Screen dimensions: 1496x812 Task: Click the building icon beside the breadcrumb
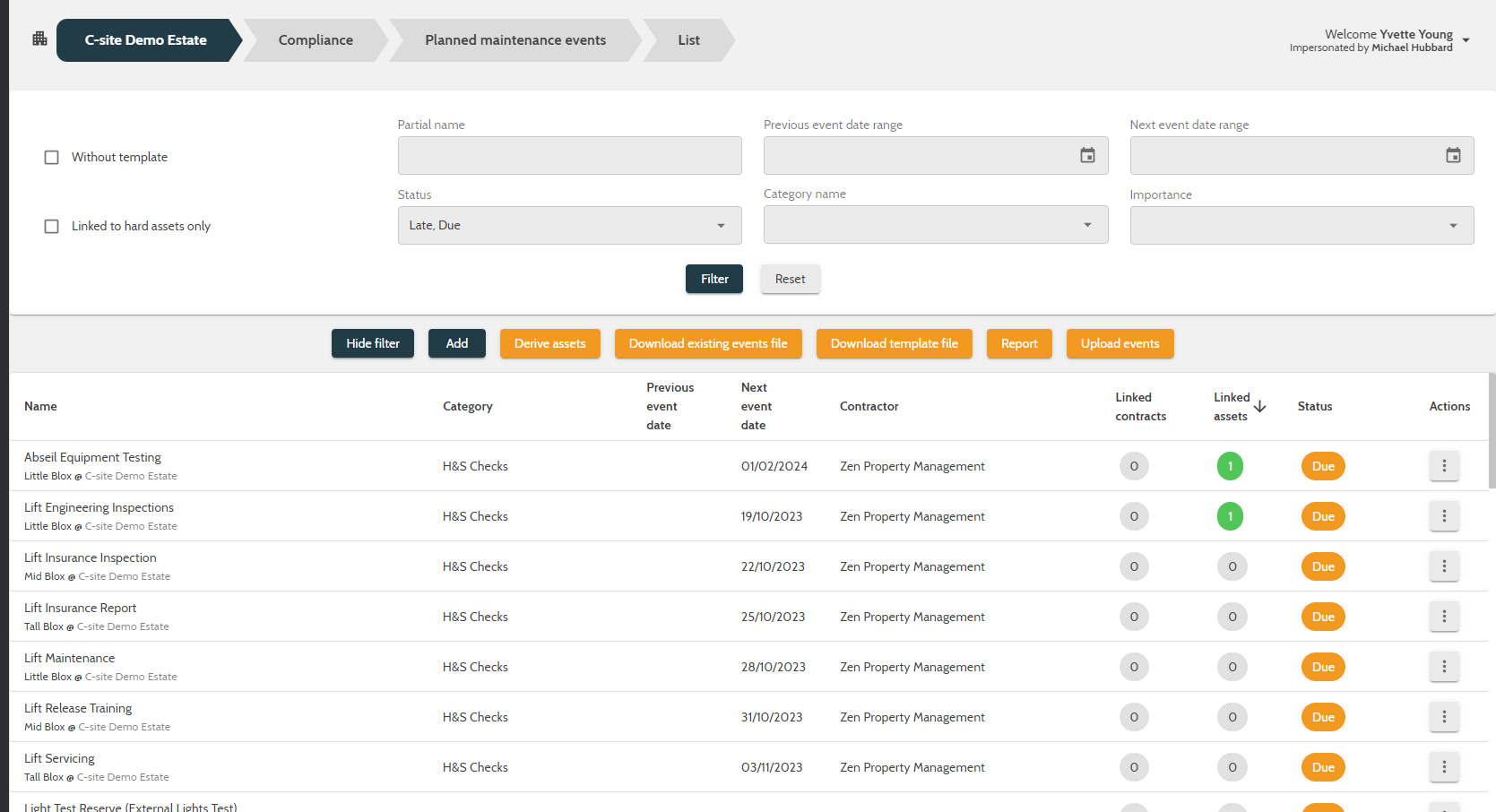click(38, 39)
